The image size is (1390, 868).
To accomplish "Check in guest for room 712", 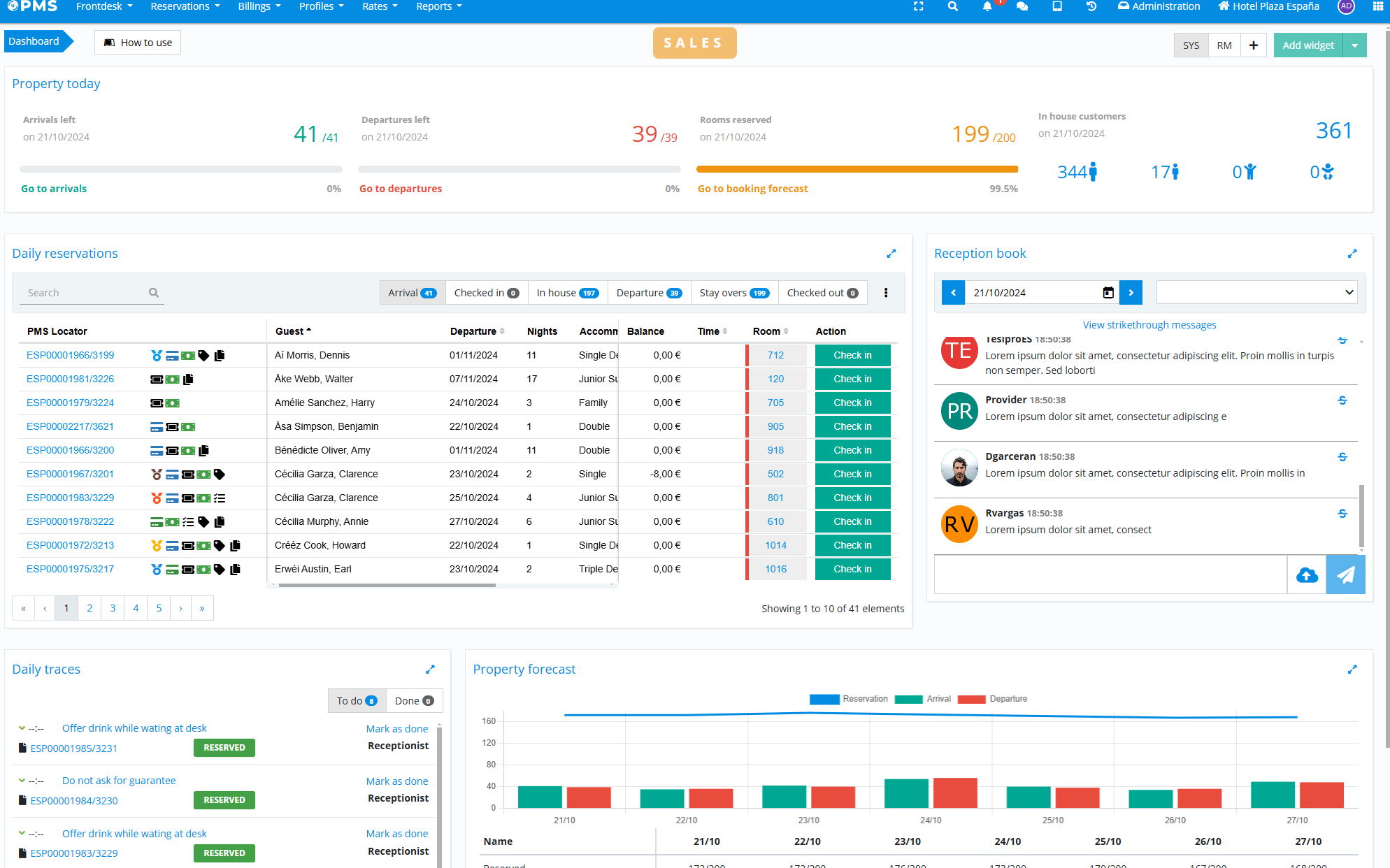I will pyautogui.click(x=852, y=355).
